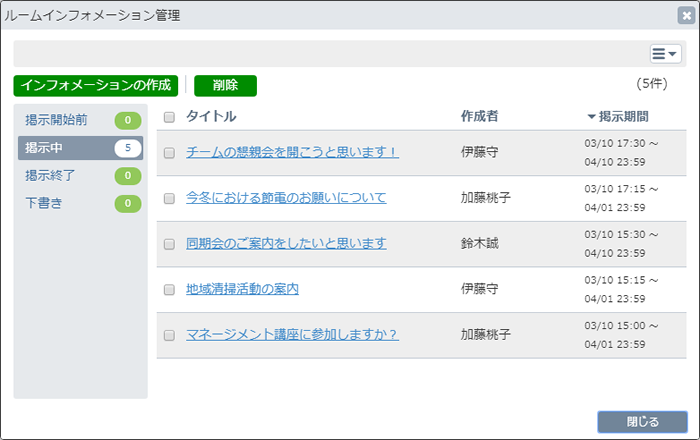Toggle the select-all checkbox in header row
Image resolution: width=700 pixels, height=440 pixels.
click(169, 117)
